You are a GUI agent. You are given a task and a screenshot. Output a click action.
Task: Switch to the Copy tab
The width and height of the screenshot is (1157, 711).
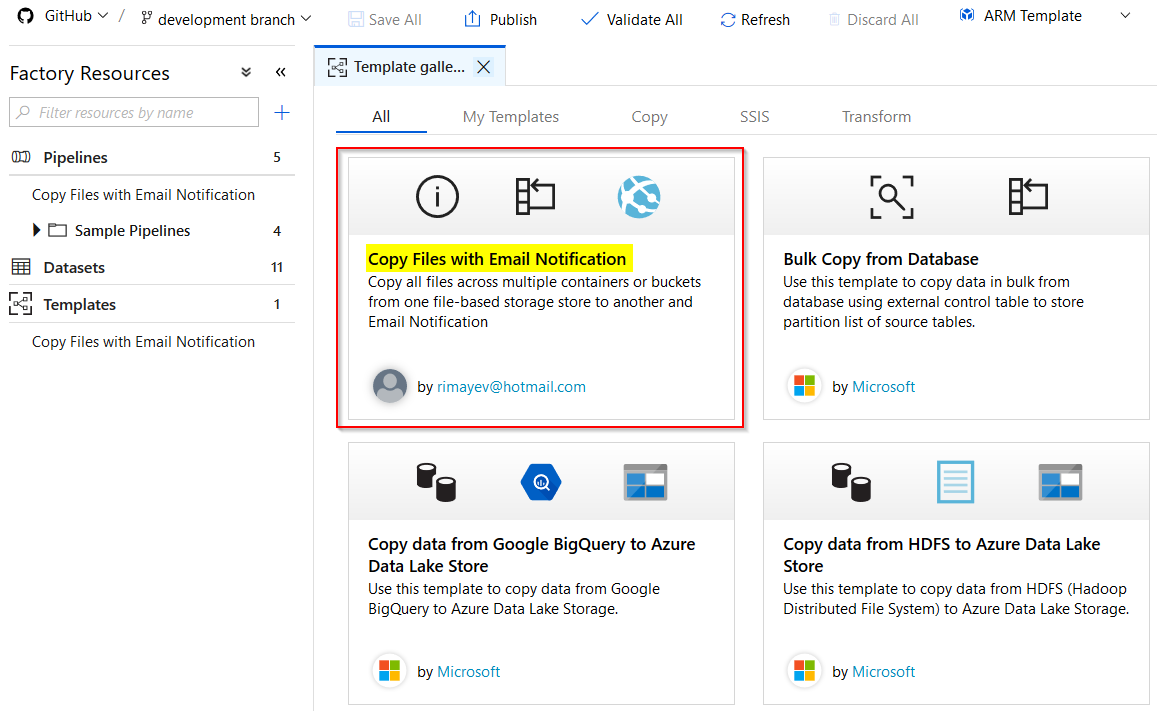pyautogui.click(x=649, y=117)
